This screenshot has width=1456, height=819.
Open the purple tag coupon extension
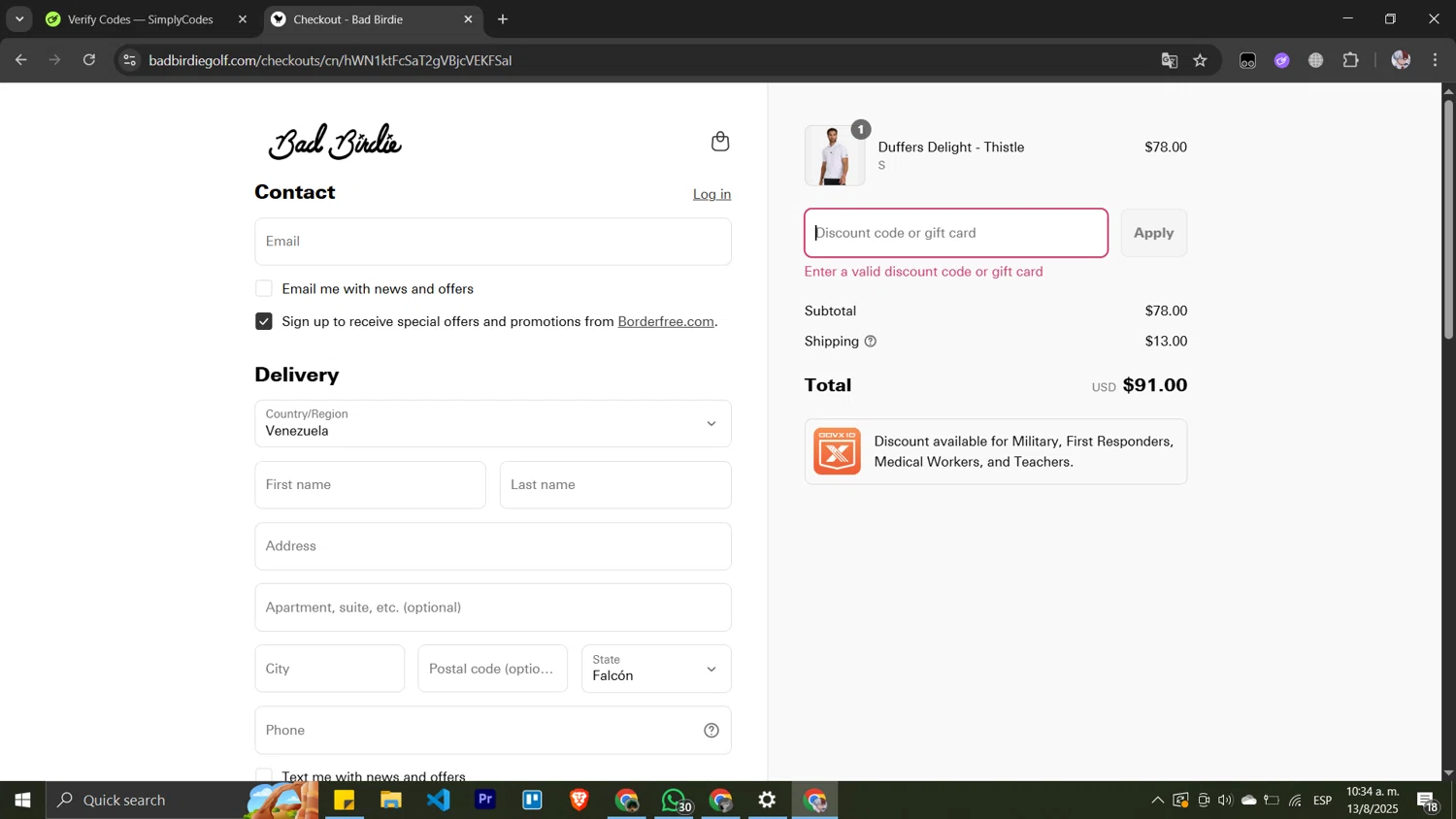point(1282,60)
